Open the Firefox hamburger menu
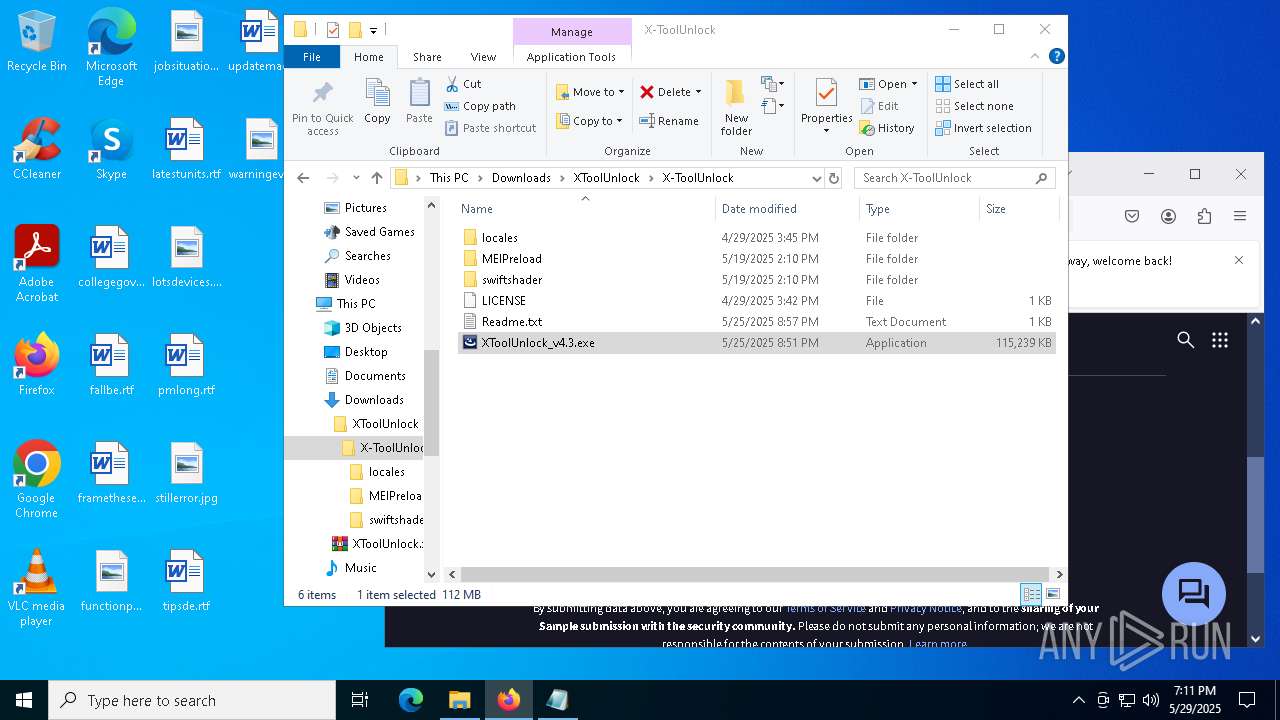Image resolution: width=1280 pixels, height=720 pixels. click(1240, 216)
